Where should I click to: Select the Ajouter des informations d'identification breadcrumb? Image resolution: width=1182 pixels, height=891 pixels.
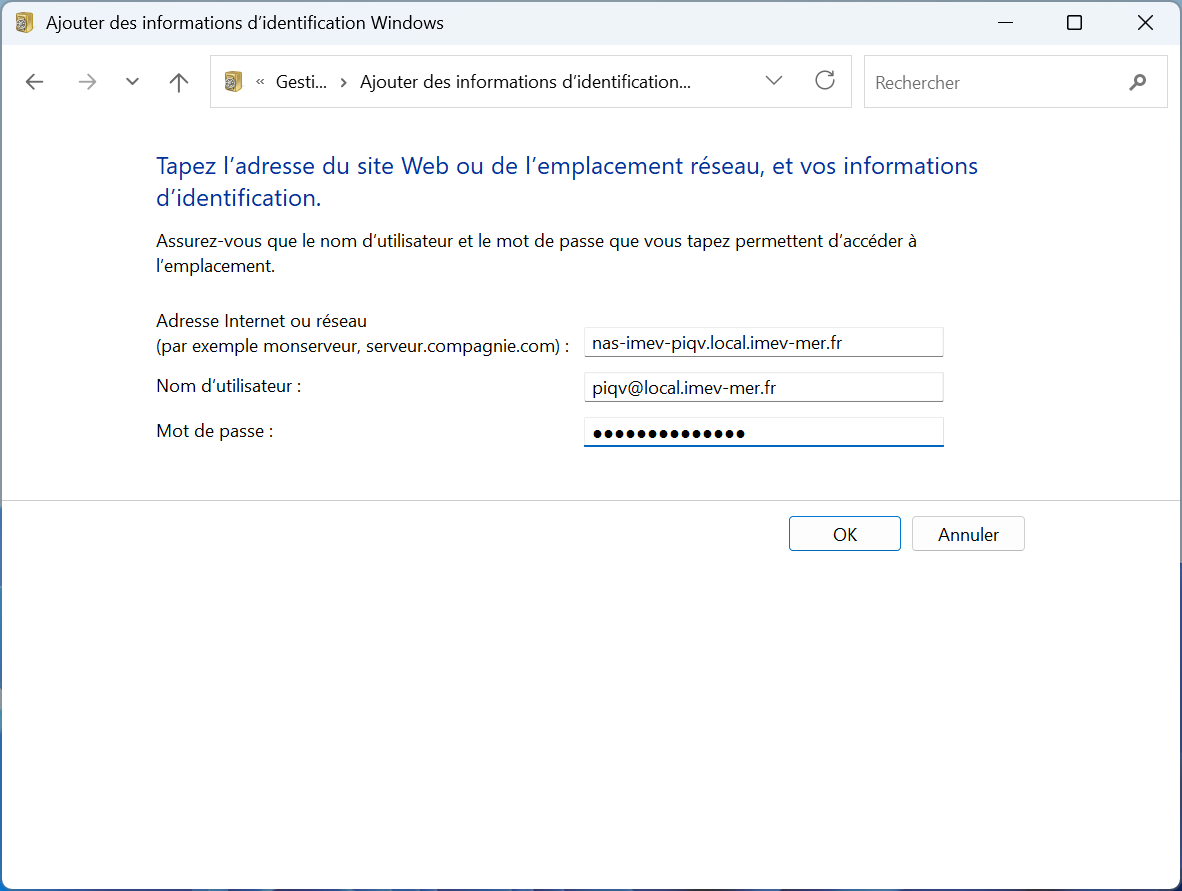(x=524, y=82)
